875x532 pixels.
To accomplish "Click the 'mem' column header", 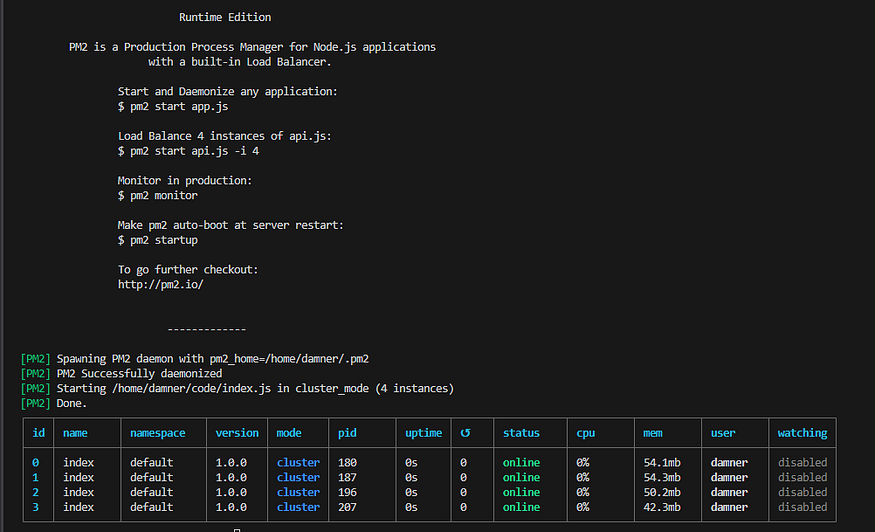I will [x=652, y=433].
